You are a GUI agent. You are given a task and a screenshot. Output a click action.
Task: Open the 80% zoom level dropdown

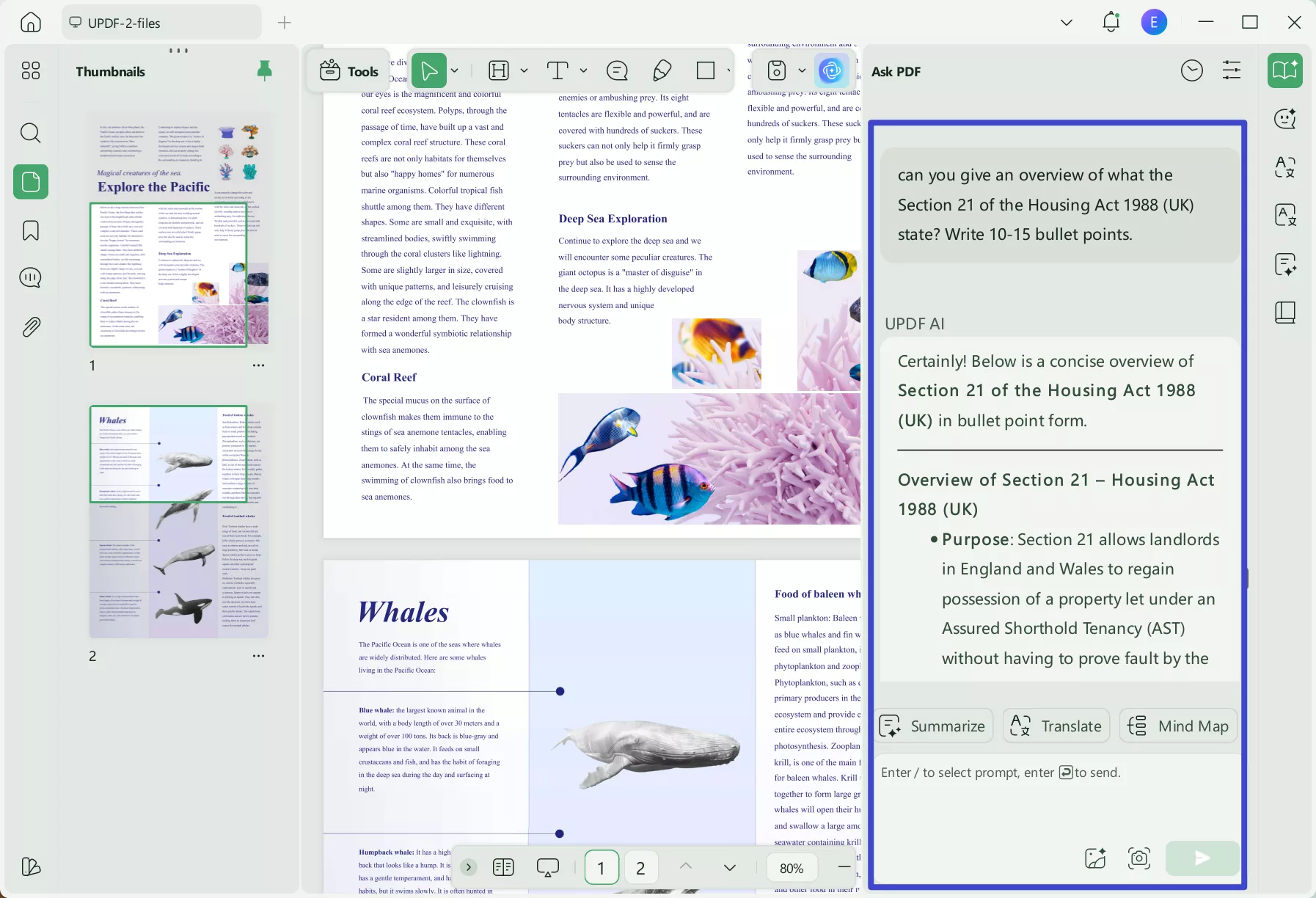(791, 868)
